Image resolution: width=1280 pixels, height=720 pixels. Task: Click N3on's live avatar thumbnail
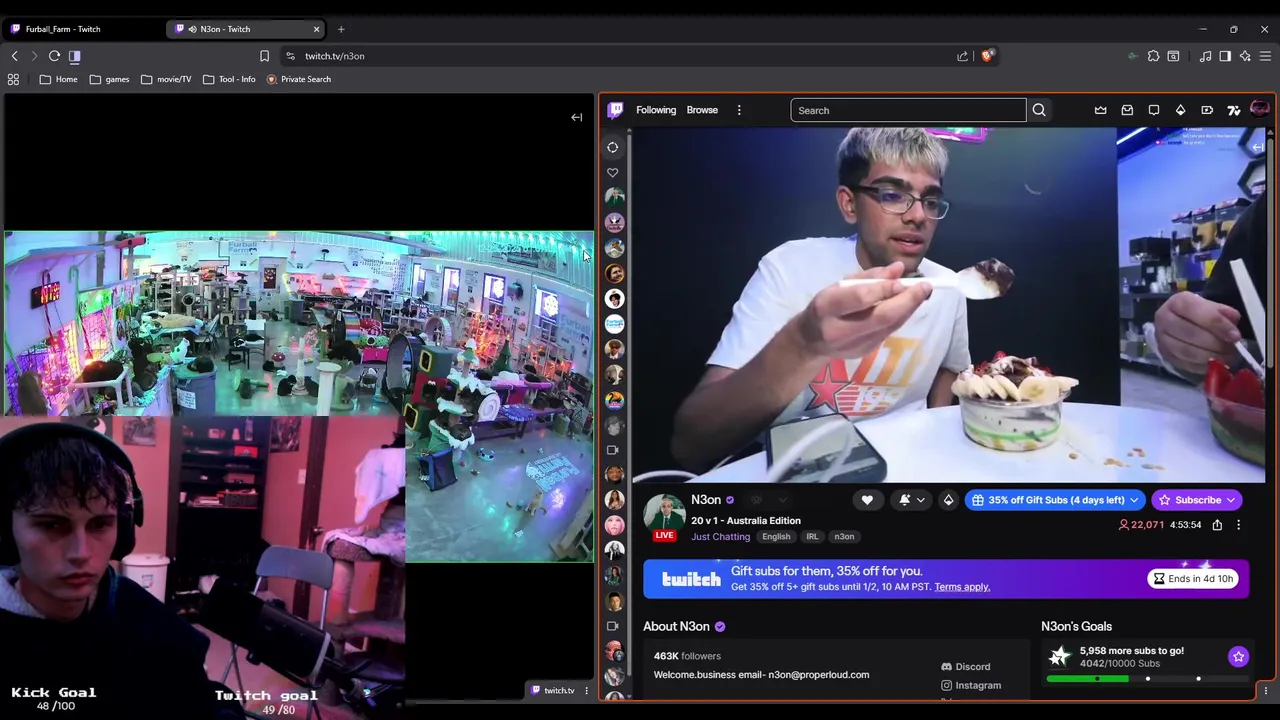(x=664, y=515)
